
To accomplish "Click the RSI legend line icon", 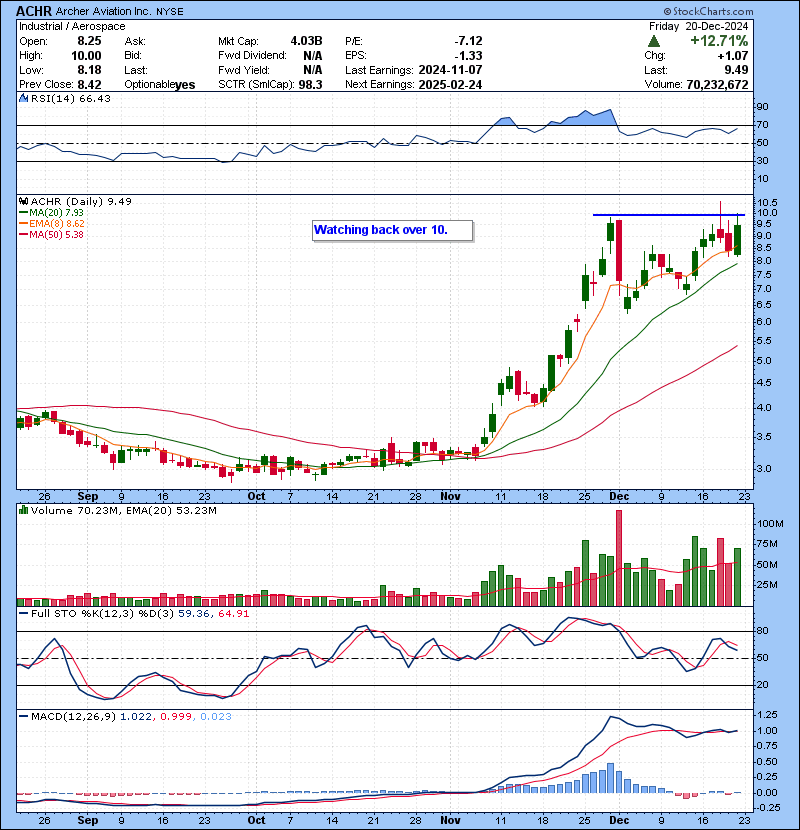I will (23, 98).
